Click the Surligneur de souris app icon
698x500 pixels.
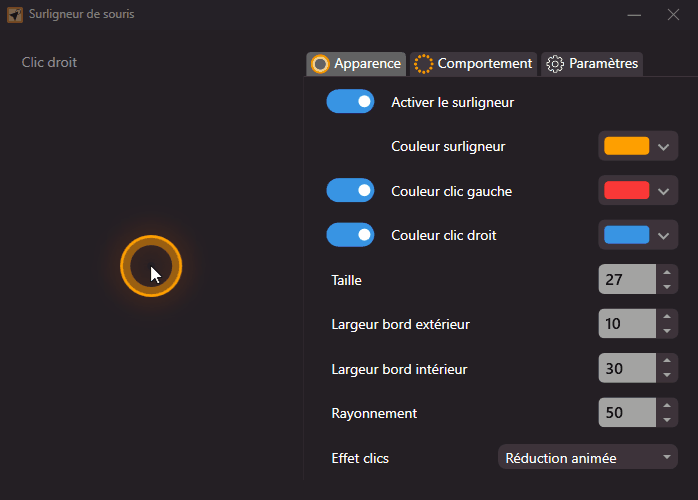[x=15, y=15]
